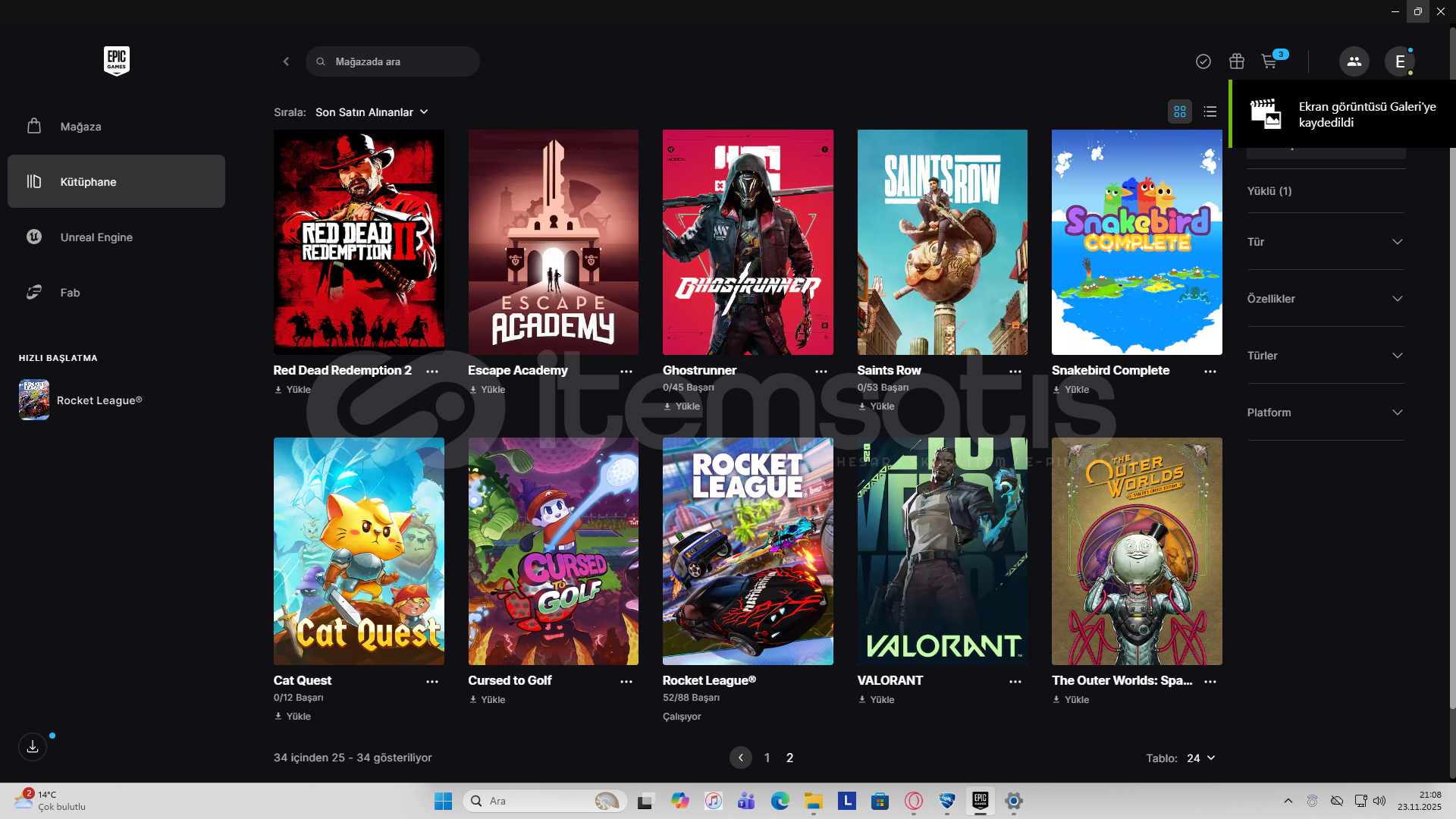Open the friends list icon
Viewport: 1456px width, 819px height.
(1354, 61)
